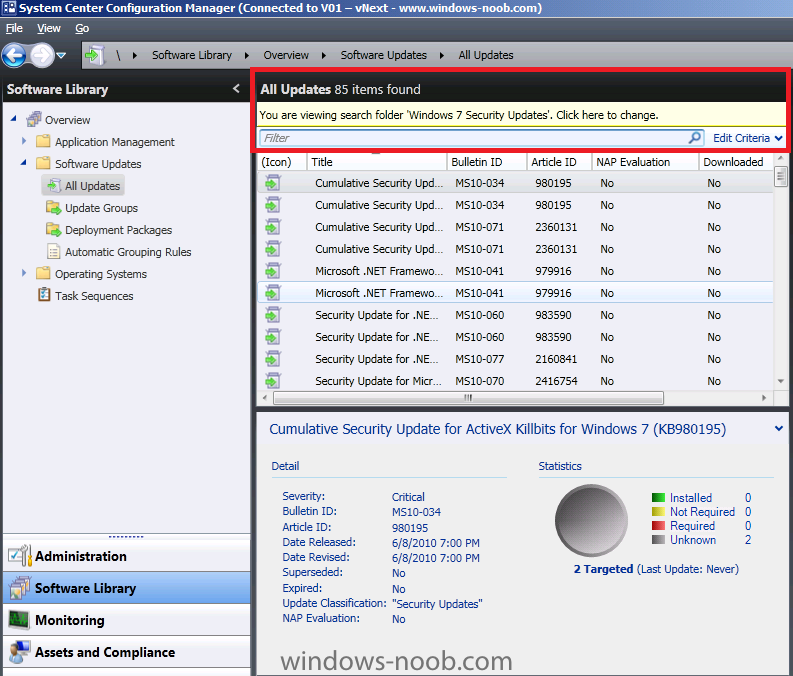The height and width of the screenshot is (676, 793).
Task: Select Task Sequences in the tree
Action: pyautogui.click(x=94, y=296)
